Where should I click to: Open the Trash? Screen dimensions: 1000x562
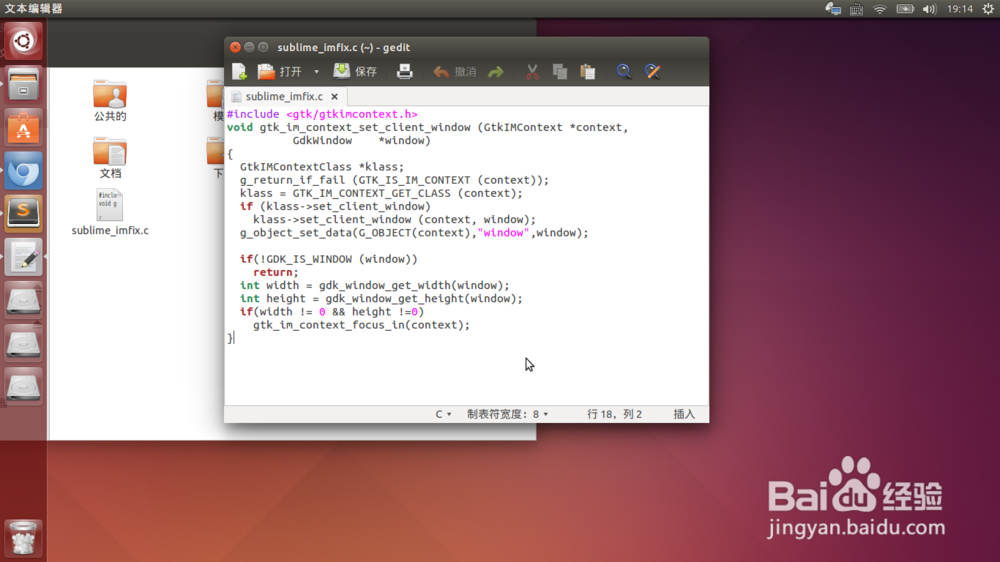(x=24, y=537)
